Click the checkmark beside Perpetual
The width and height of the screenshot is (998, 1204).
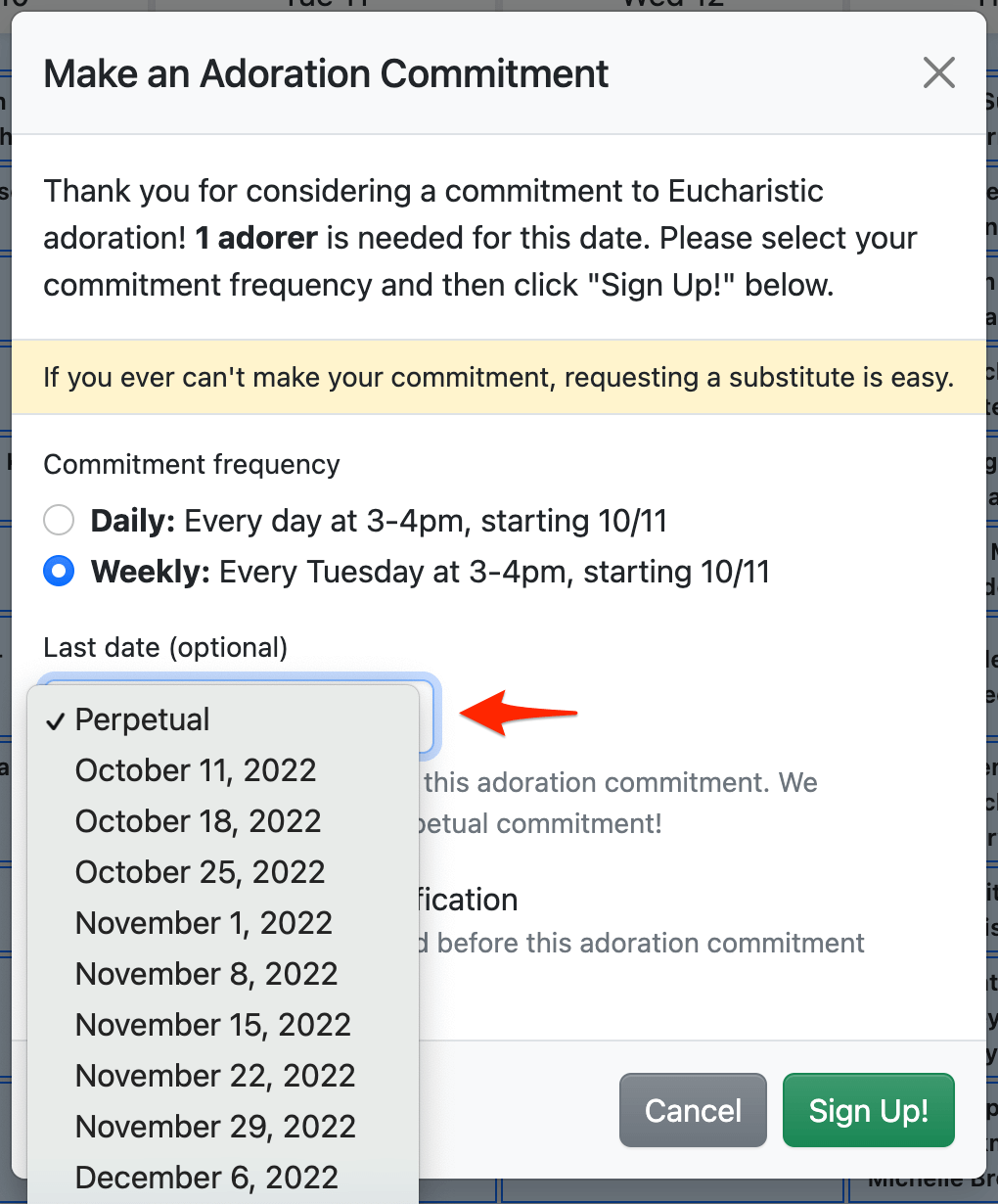(56, 721)
